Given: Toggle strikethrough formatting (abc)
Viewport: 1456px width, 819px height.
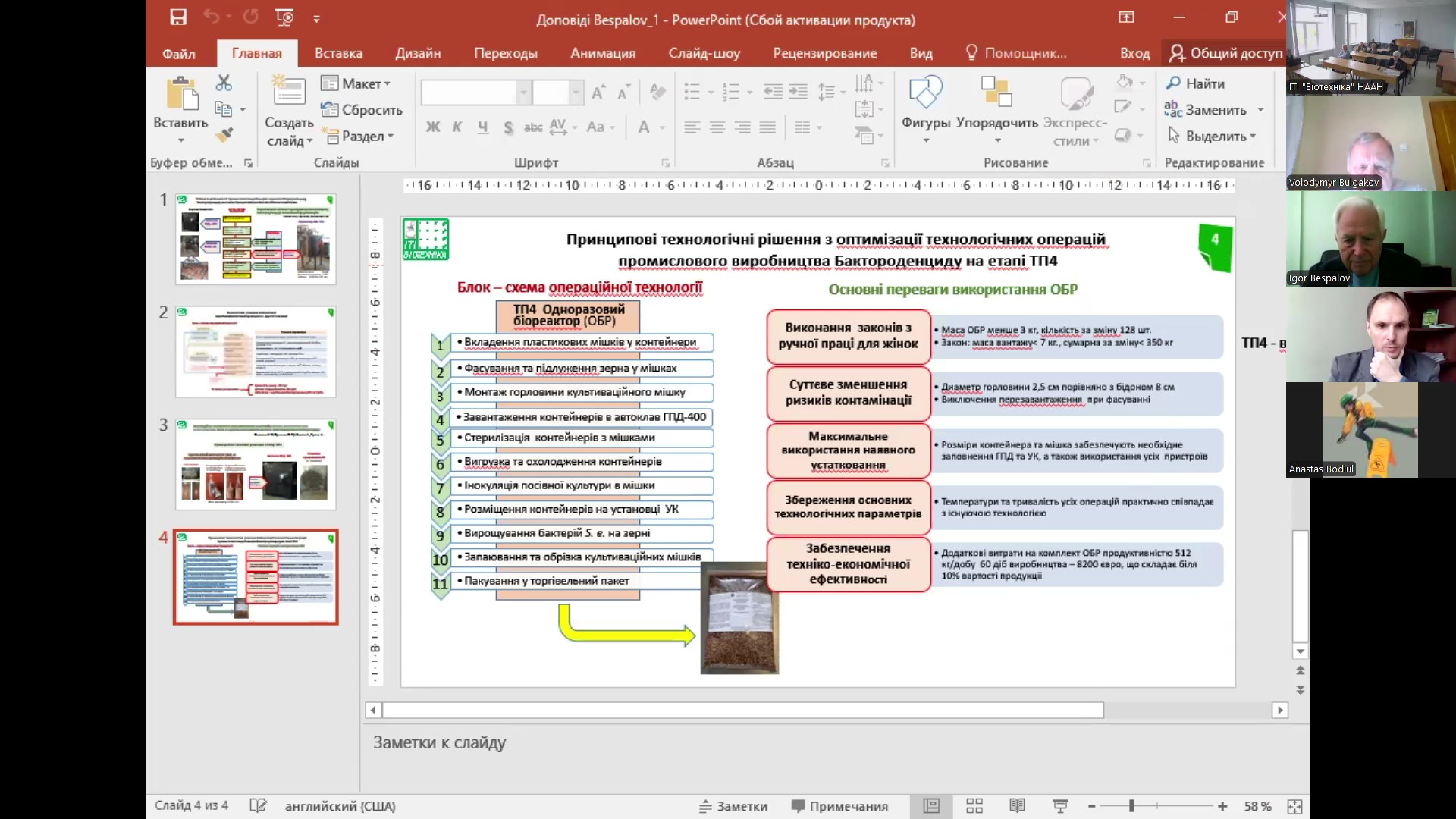Looking at the screenshot, I should tap(533, 127).
